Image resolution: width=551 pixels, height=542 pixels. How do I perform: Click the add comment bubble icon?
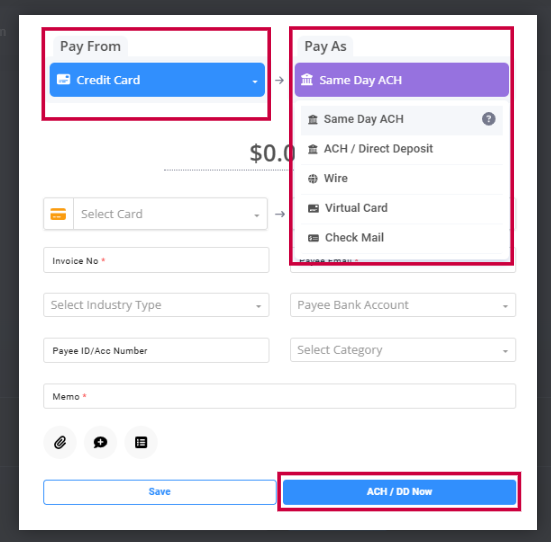tap(101, 442)
